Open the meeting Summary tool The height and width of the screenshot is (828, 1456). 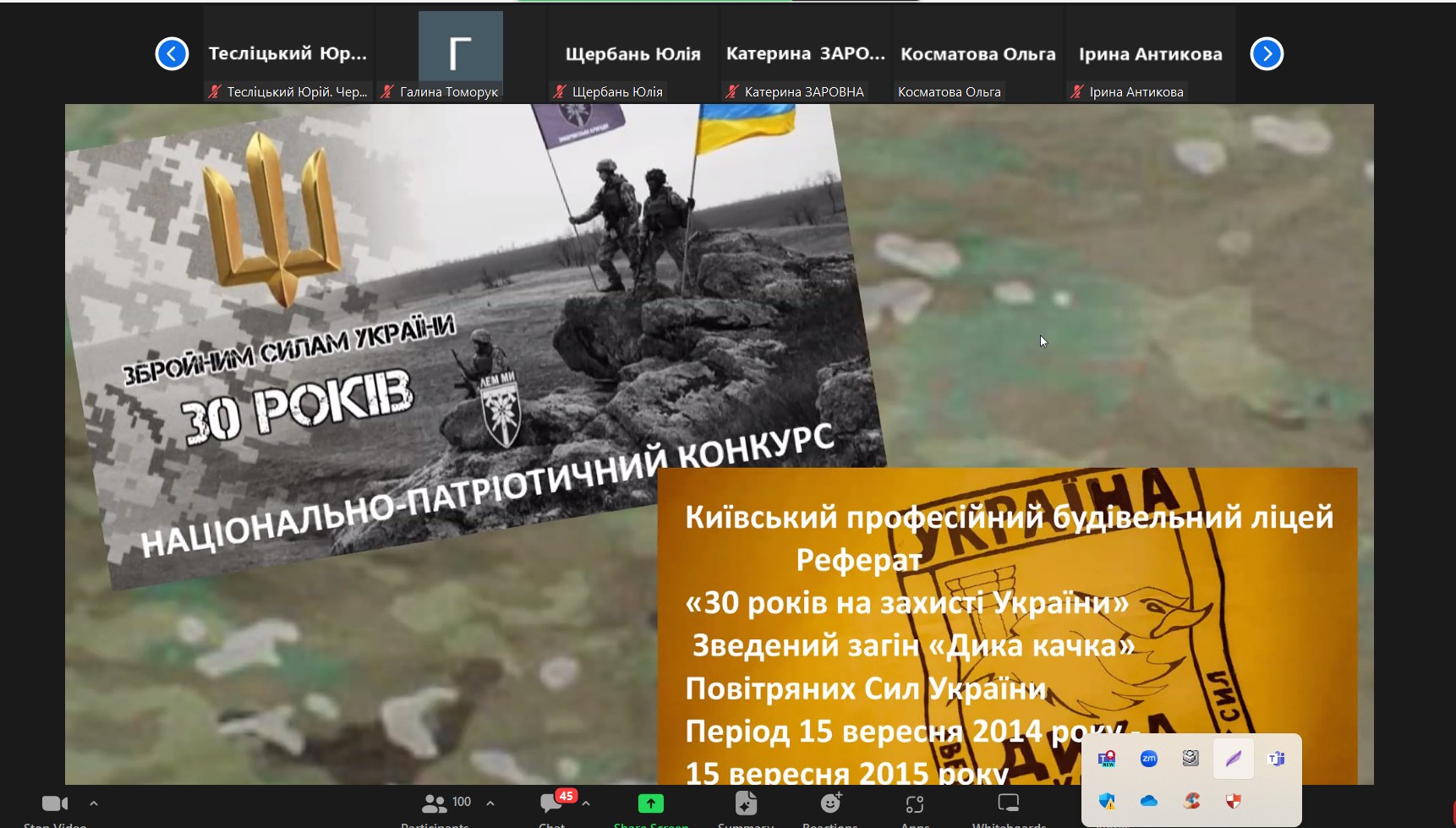tap(746, 803)
